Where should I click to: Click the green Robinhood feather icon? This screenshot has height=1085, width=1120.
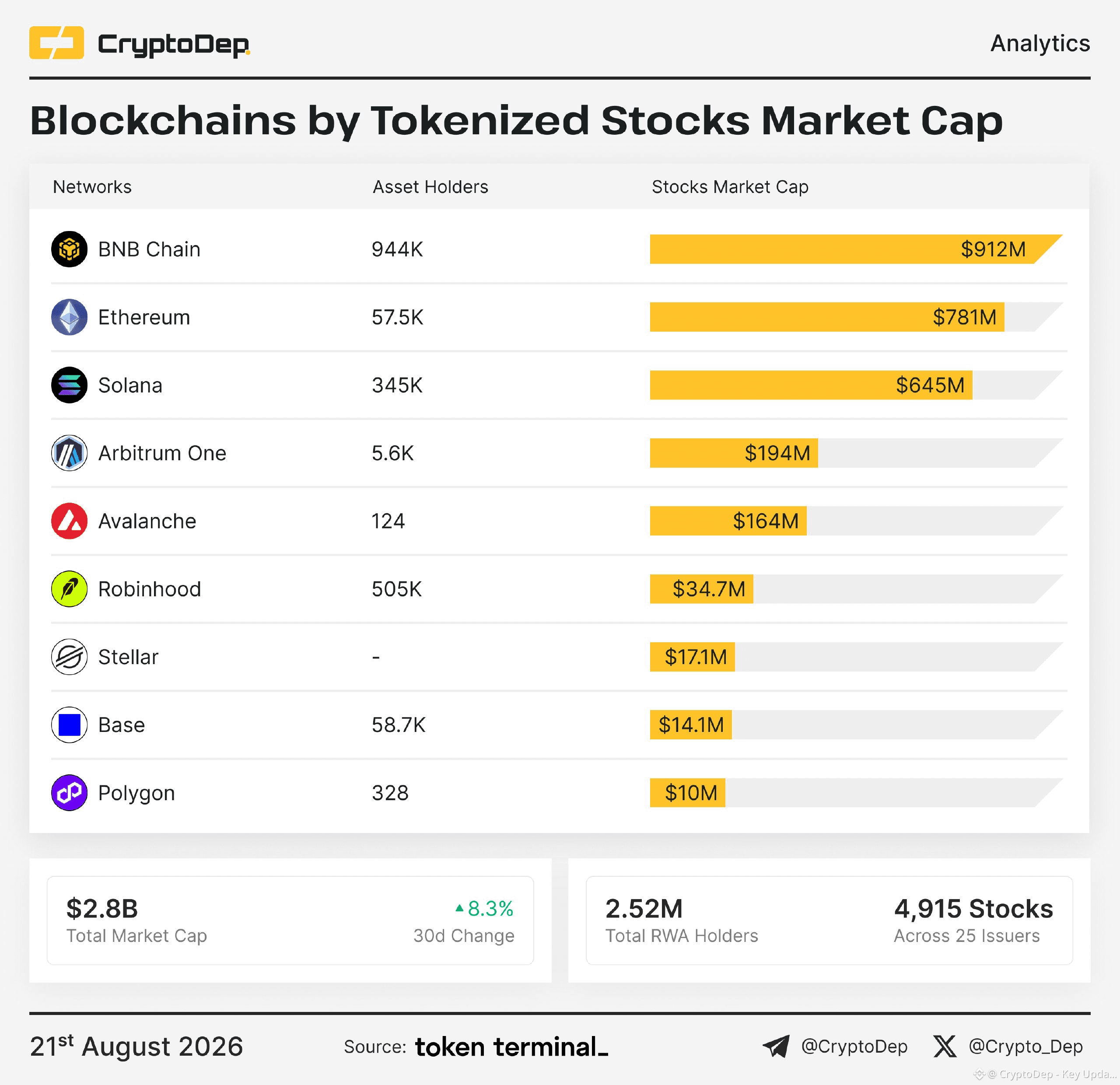(69, 589)
